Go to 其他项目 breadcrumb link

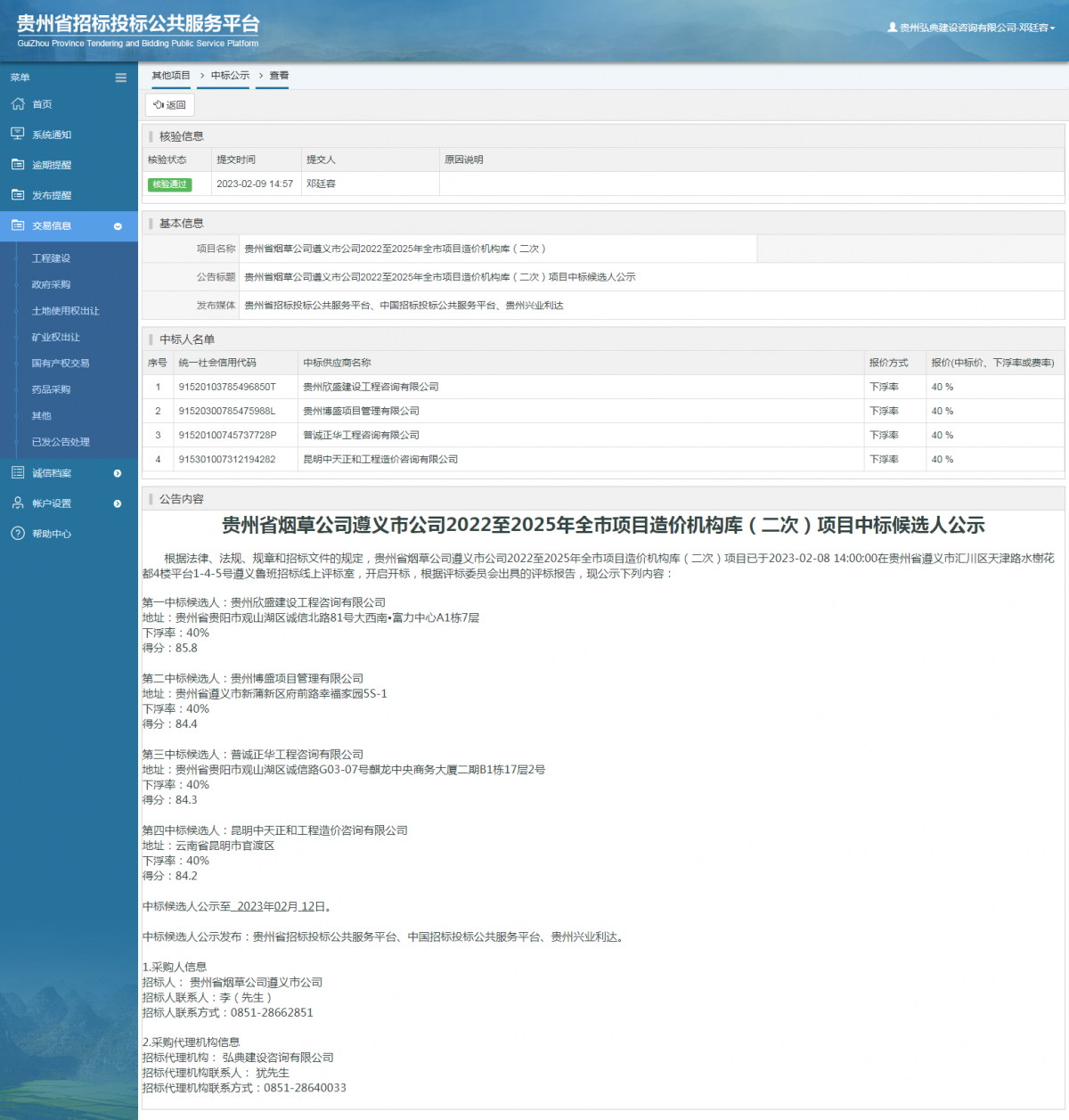[171, 76]
